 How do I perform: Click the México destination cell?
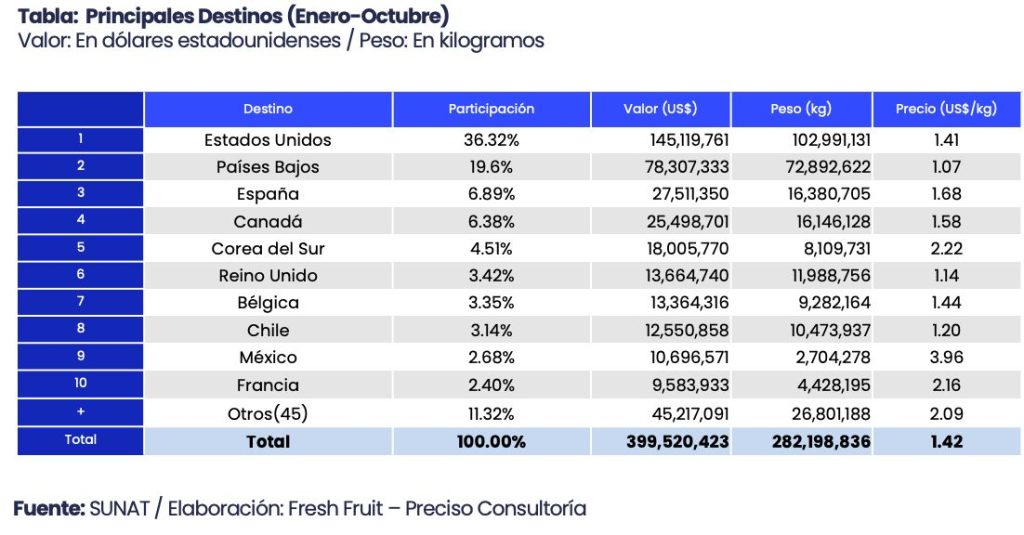click(x=268, y=357)
